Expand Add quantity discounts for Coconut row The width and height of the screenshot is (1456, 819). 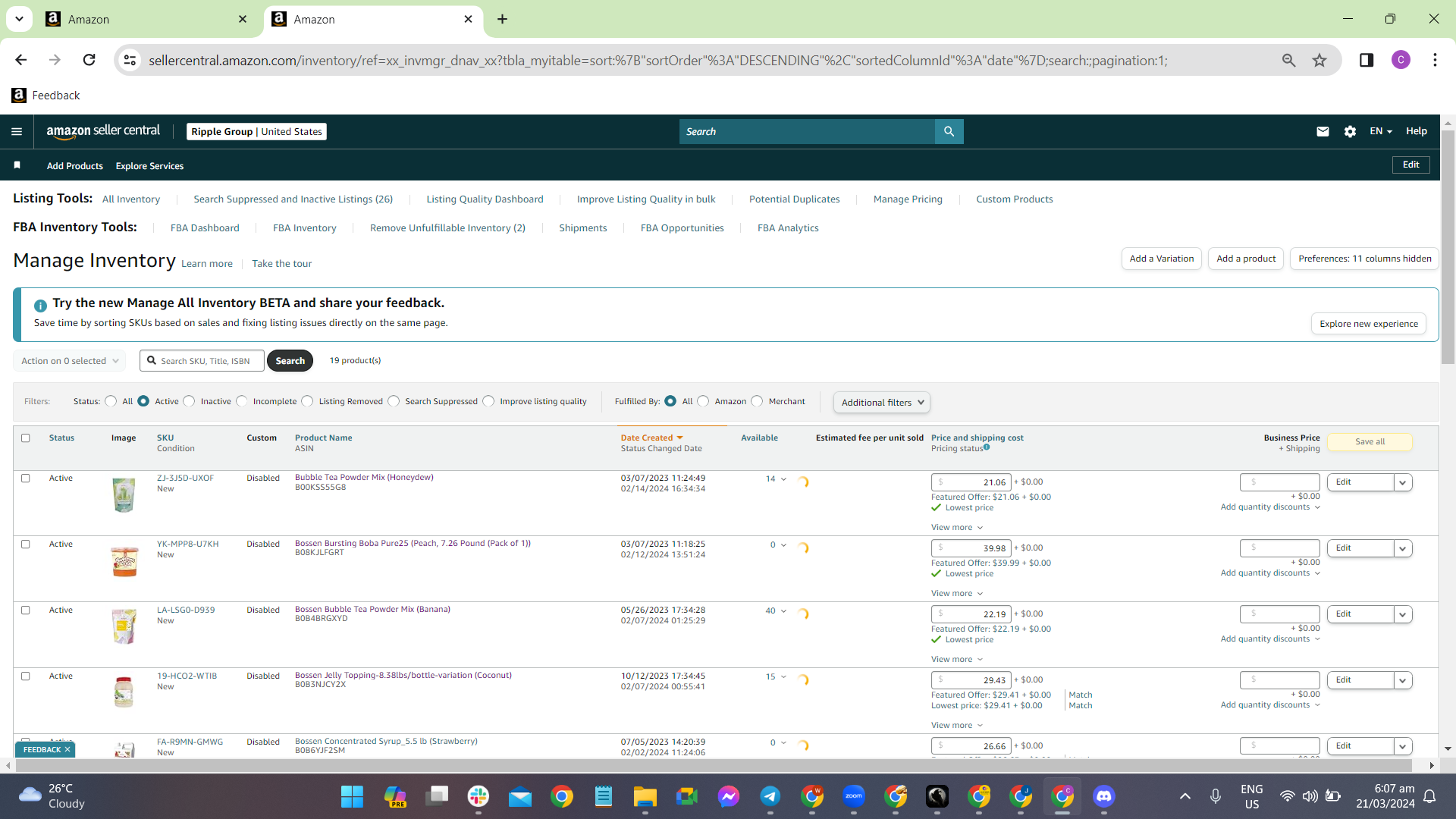pyautogui.click(x=1270, y=705)
